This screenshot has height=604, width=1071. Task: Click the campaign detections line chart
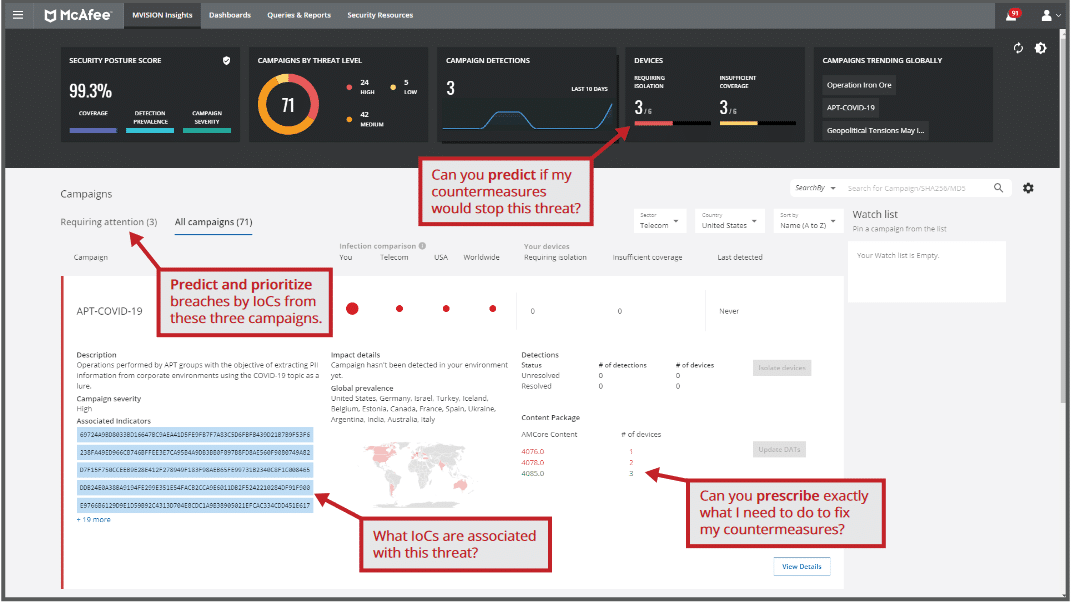point(527,116)
